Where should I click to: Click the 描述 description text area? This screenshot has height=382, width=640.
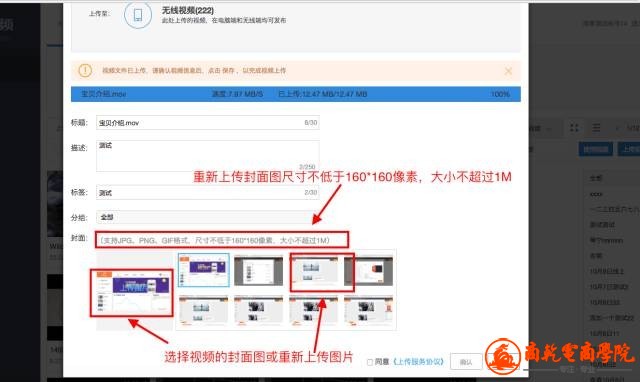pyautogui.click(x=207, y=155)
